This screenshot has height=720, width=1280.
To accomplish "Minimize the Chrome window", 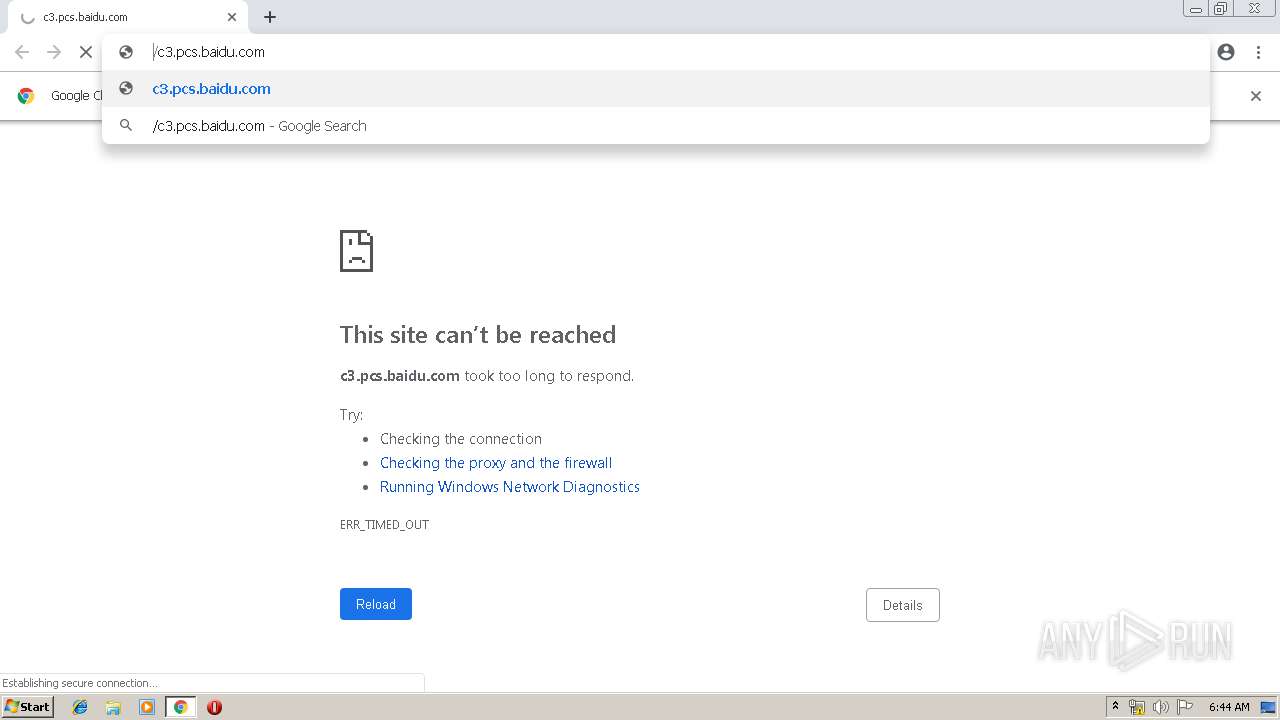I will (1195, 9).
